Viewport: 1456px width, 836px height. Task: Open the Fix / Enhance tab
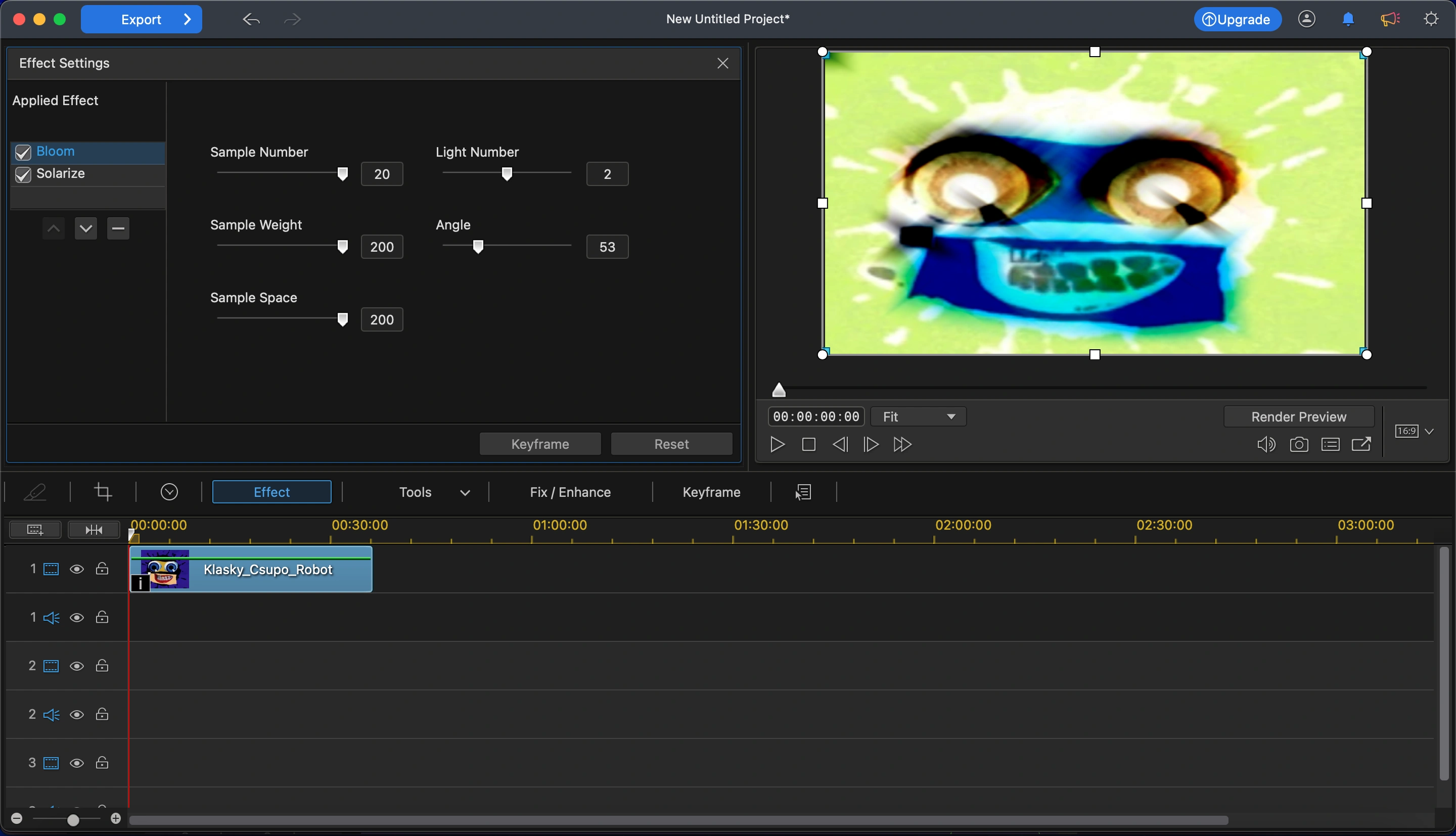(570, 492)
